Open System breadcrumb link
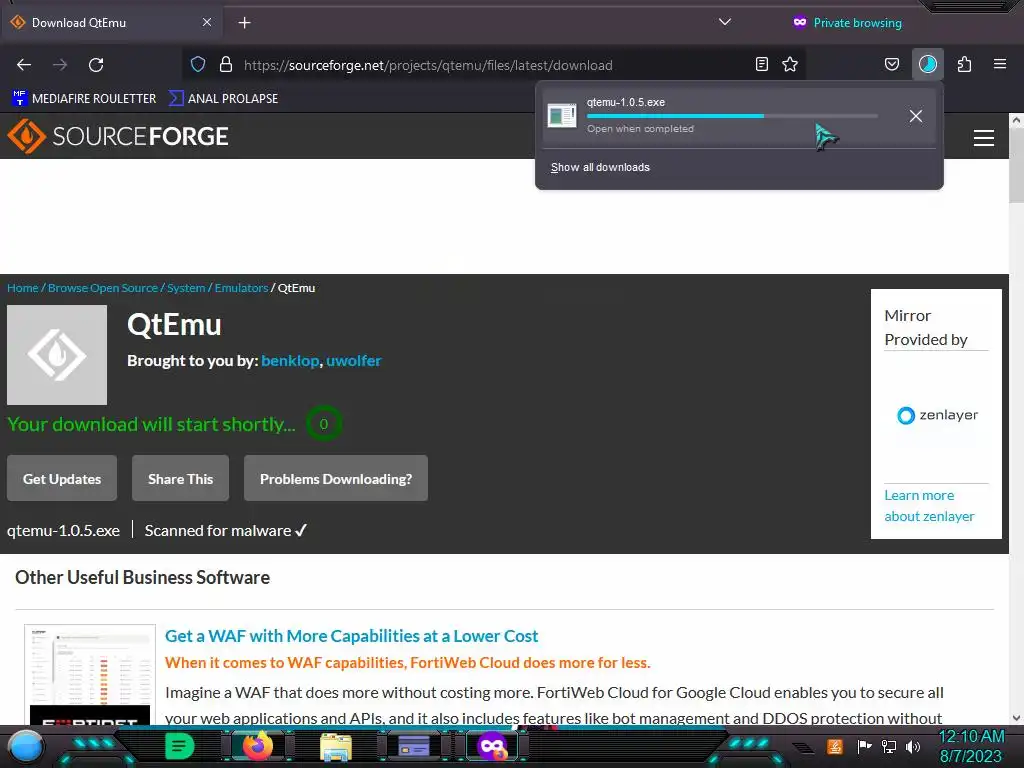This screenshot has width=1024, height=768. 186,288
